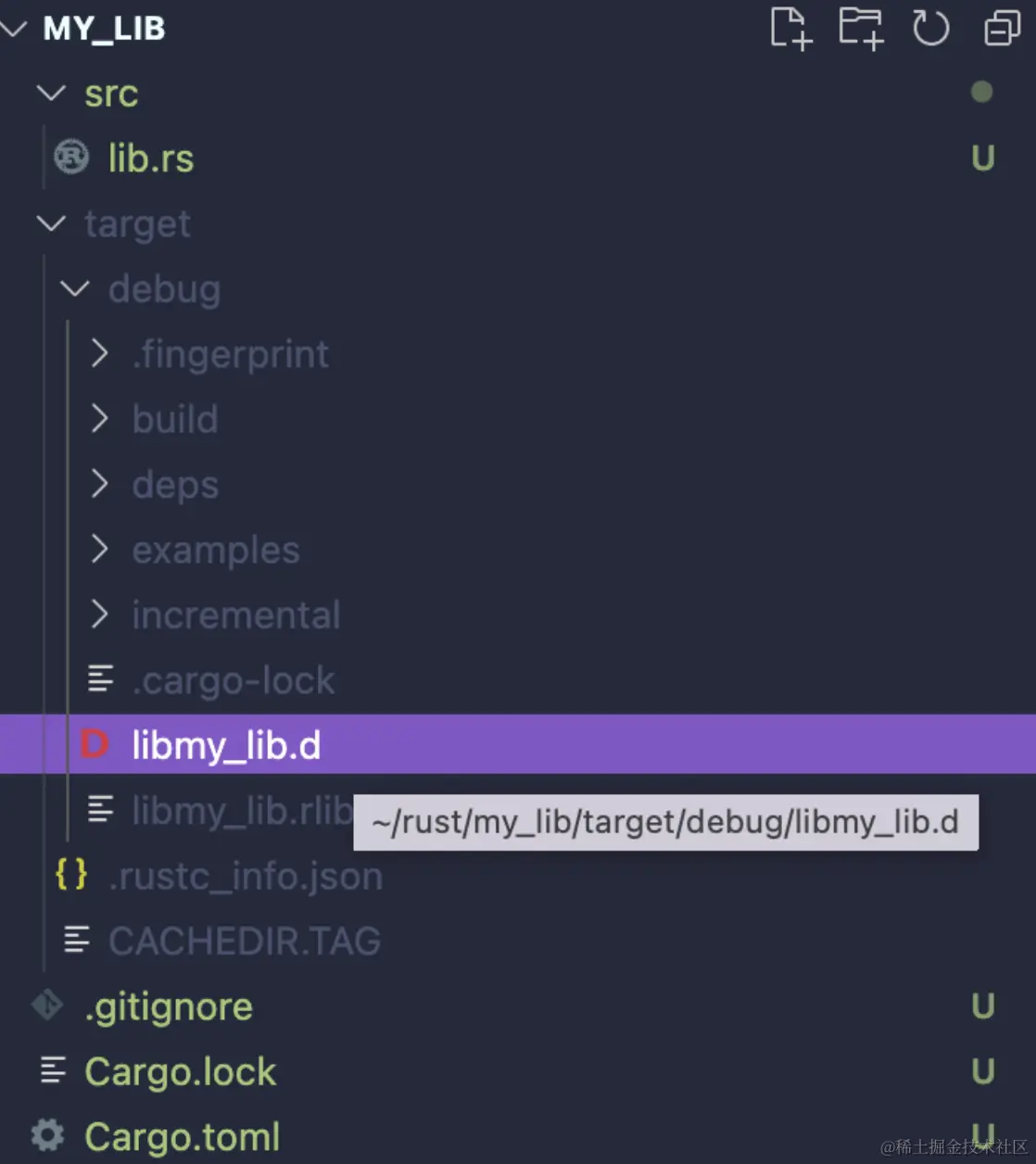Viewport: 1036px width, 1164px height.
Task: Select the CACHEDIR.TAG file
Action: click(245, 941)
